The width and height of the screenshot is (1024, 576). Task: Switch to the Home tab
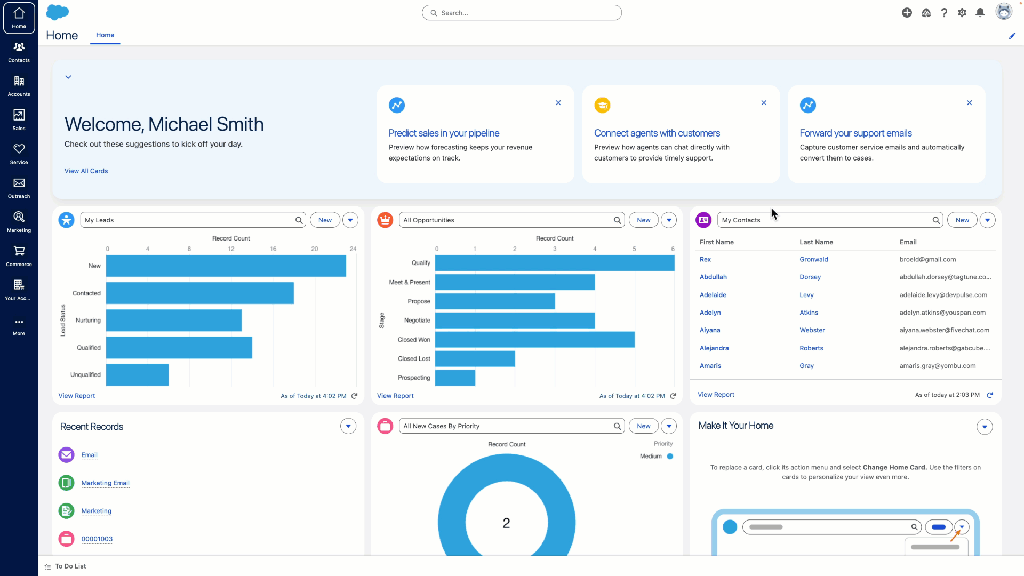(x=105, y=34)
